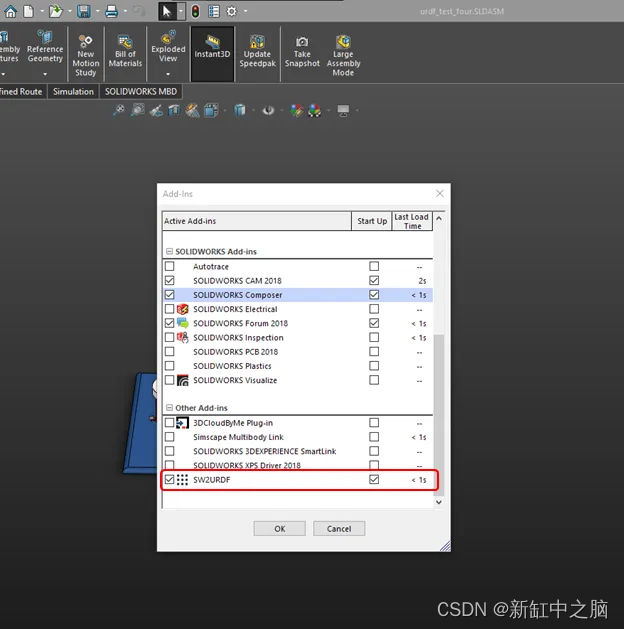The image size is (624, 629).
Task: Enable Large Assembly Mode
Action: point(343,55)
